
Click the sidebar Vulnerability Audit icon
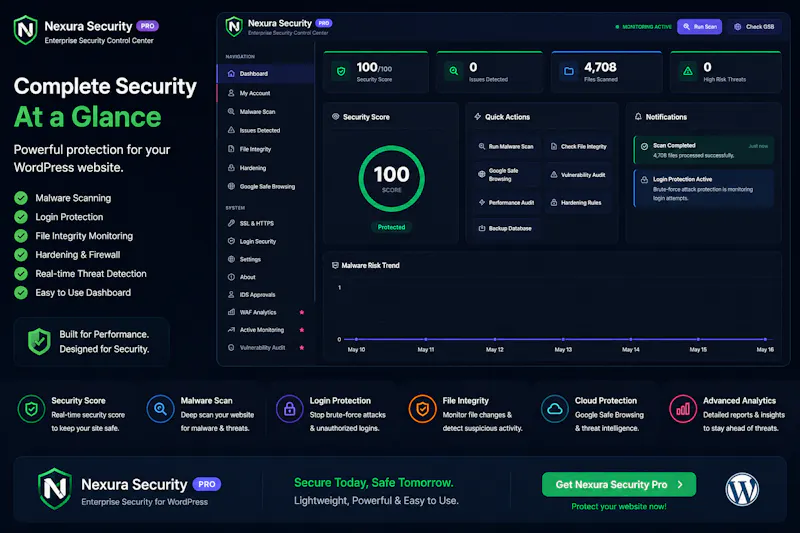[x=231, y=347]
